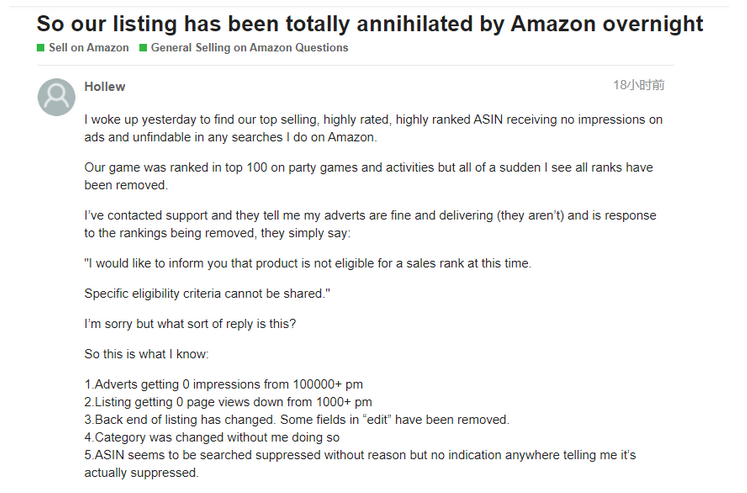
Task: Click list item 4 about category changed
Action: pyautogui.click(x=212, y=437)
